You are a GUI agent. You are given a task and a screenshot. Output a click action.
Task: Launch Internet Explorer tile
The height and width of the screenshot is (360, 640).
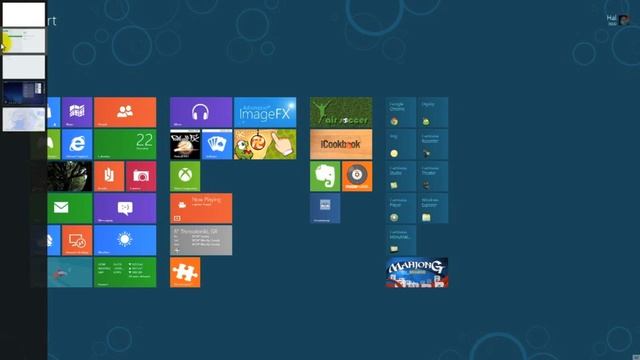click(77, 144)
